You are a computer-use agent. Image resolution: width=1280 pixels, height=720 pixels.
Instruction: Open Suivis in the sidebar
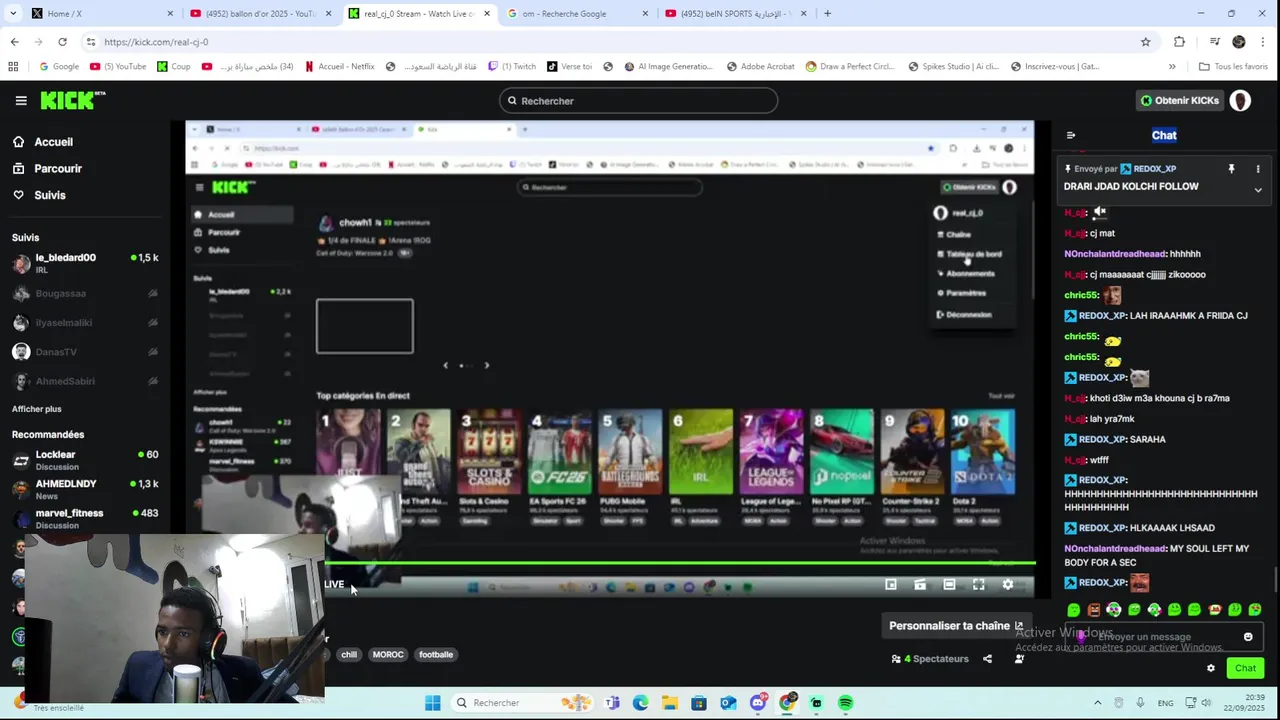click(50, 195)
